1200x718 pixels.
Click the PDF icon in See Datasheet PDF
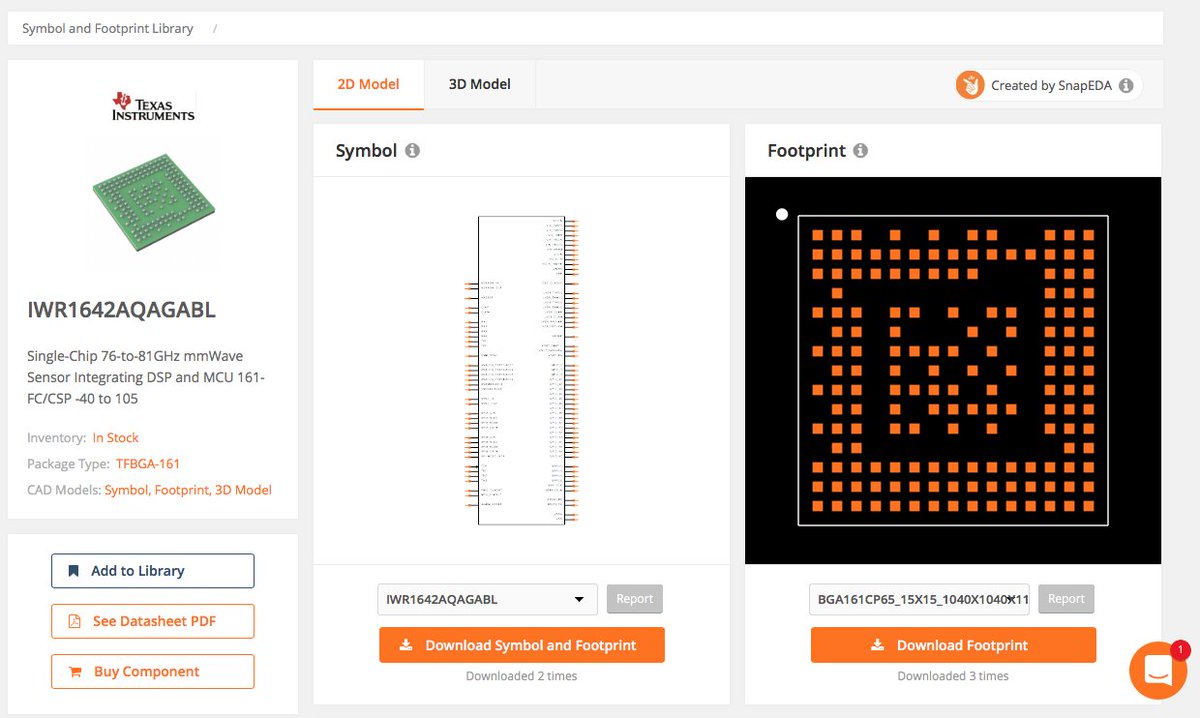click(74, 621)
